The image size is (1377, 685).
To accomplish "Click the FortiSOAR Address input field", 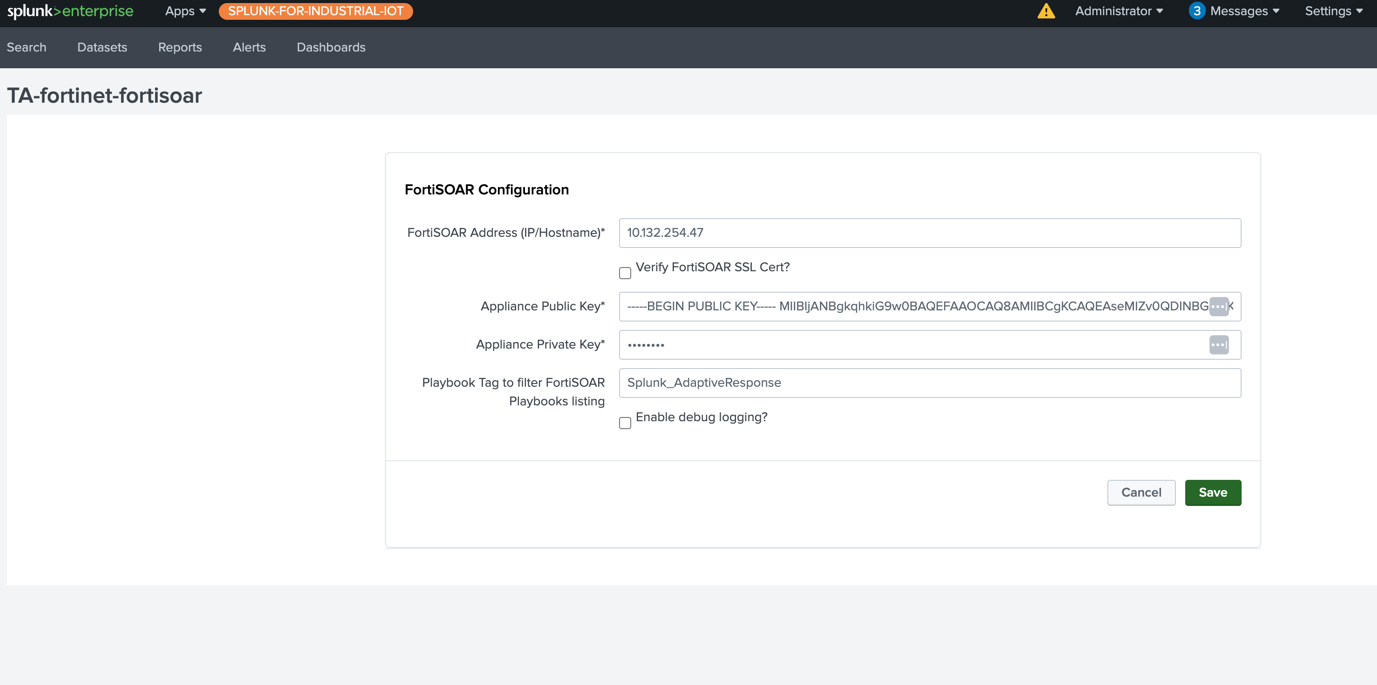I will point(929,233).
